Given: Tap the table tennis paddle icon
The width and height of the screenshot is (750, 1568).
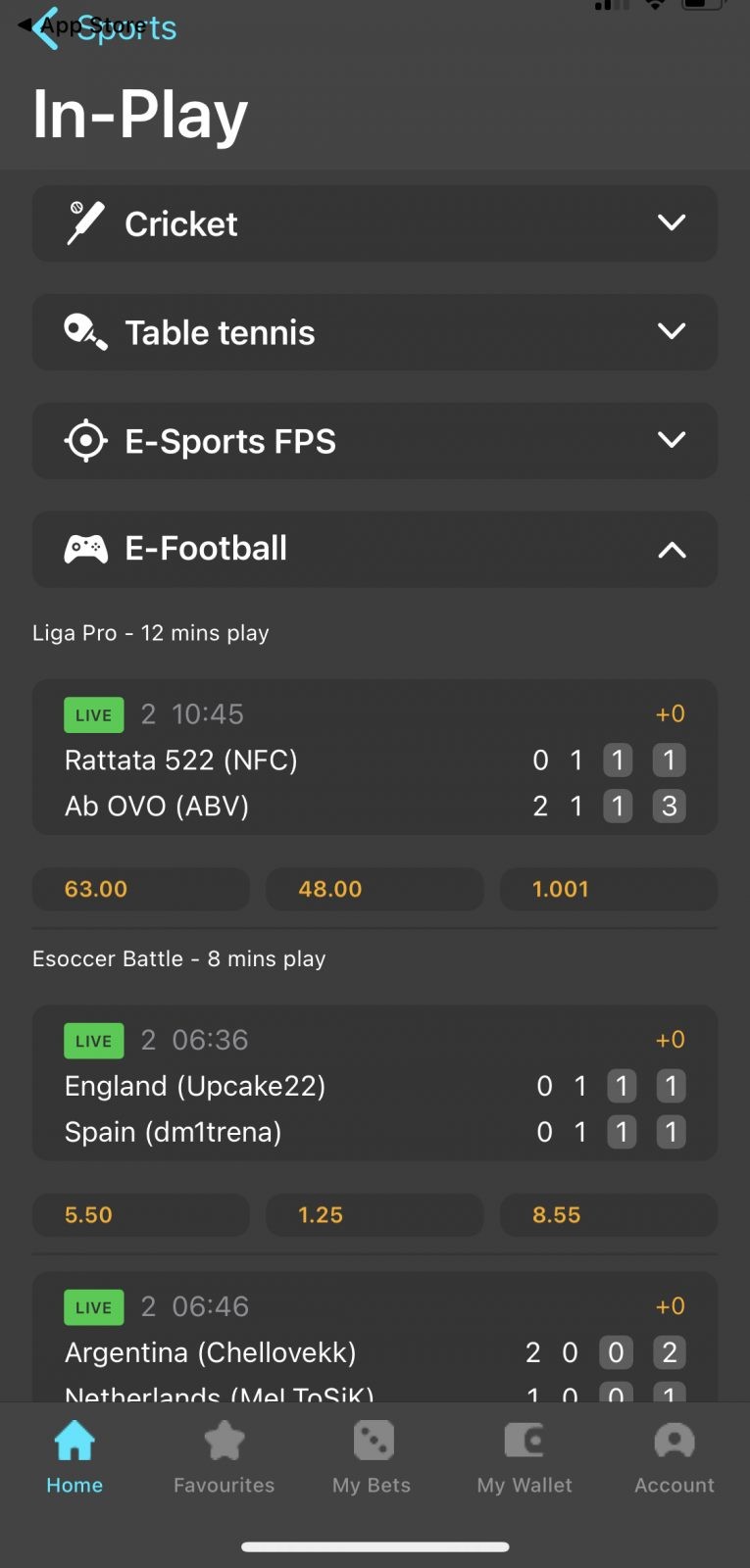Looking at the screenshot, I should tap(85, 332).
